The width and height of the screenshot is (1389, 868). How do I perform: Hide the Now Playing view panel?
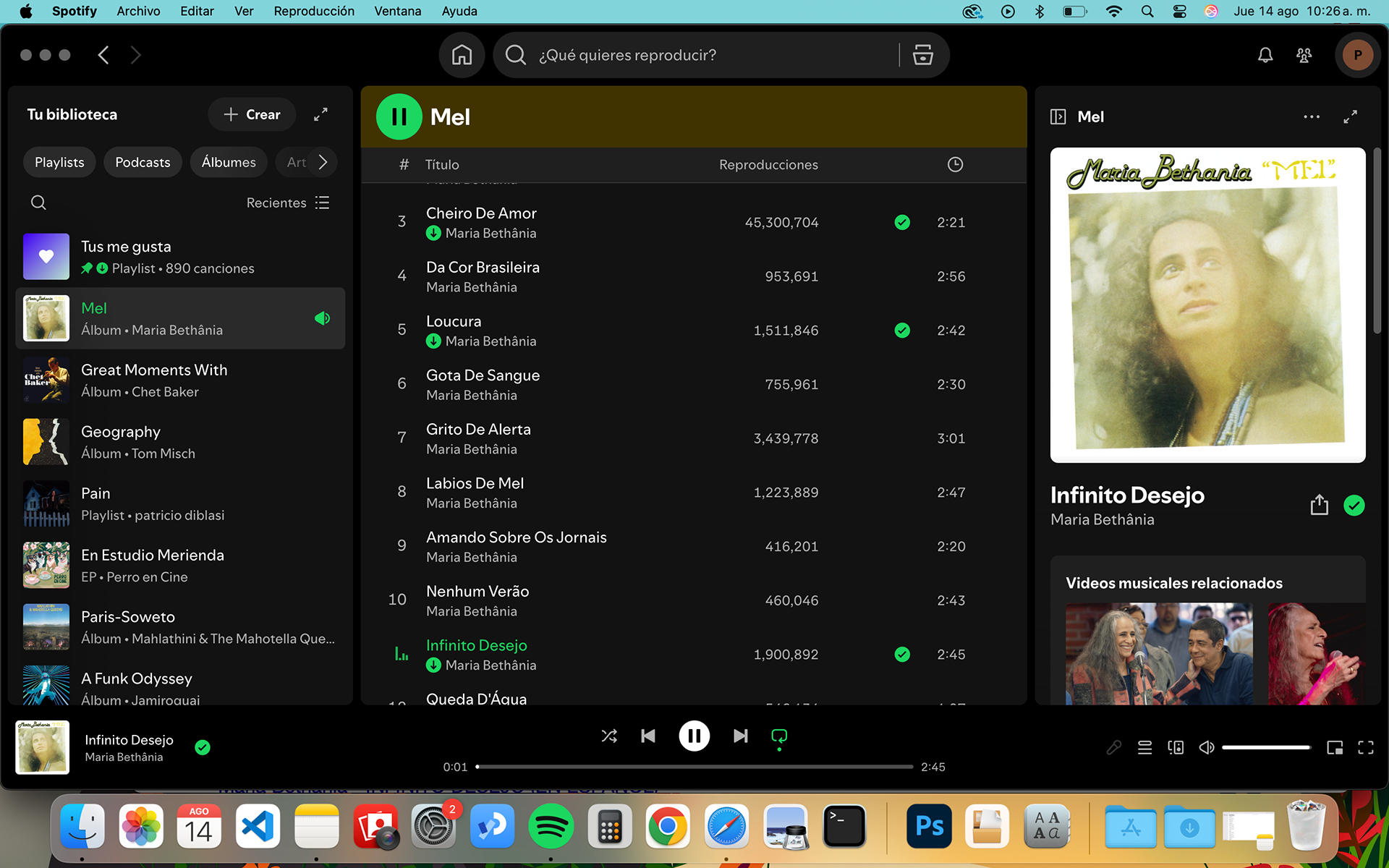coord(1058,116)
